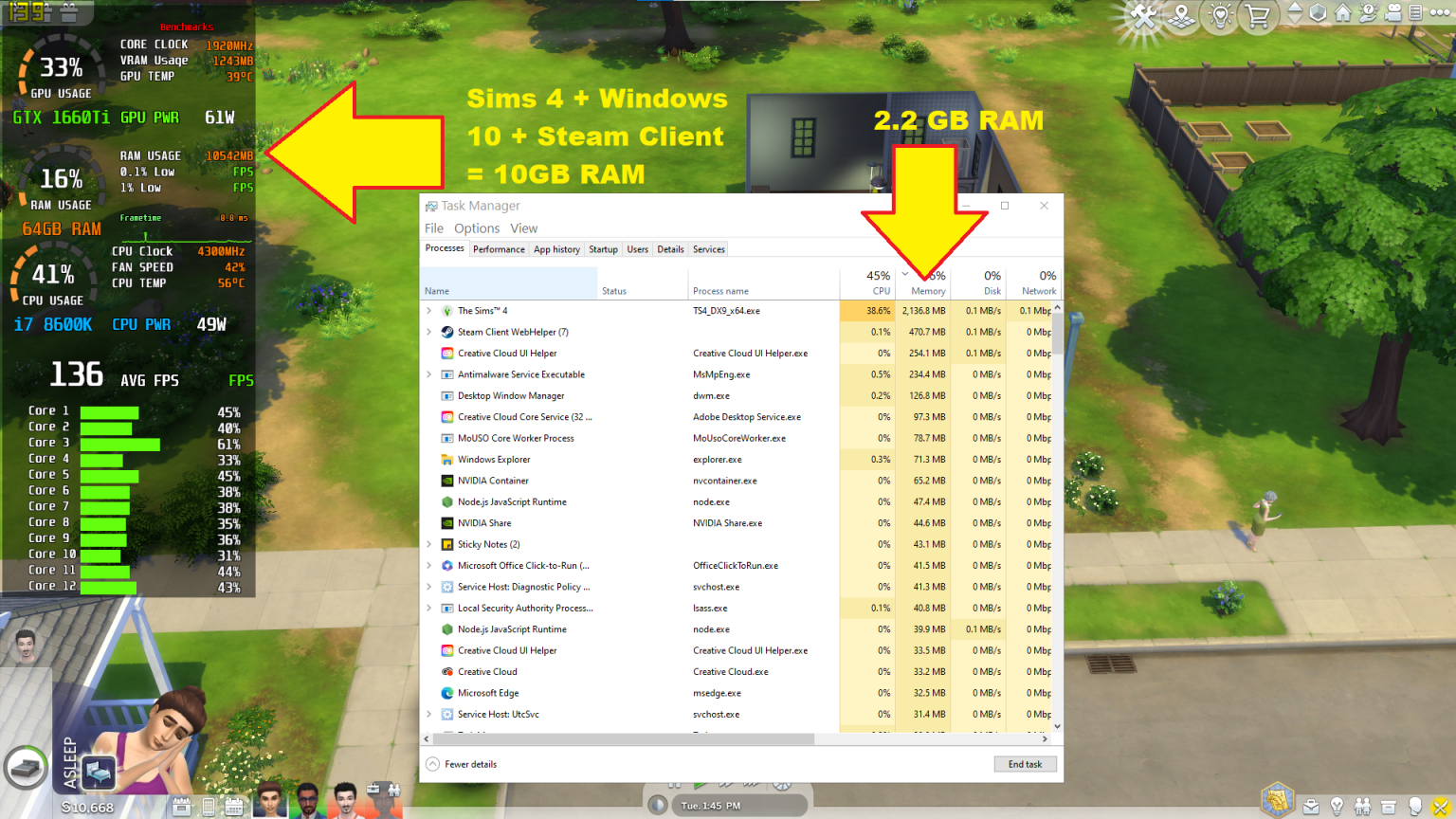The image size is (1456, 819).
Task: Open the Options menu in Task Manager
Action: click(477, 228)
